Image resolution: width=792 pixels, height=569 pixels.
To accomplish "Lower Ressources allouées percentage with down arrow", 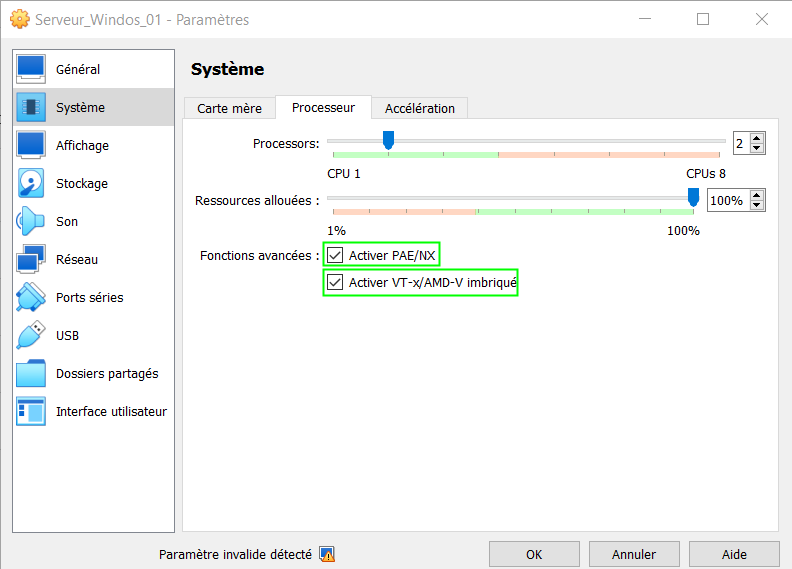I will 757,206.
